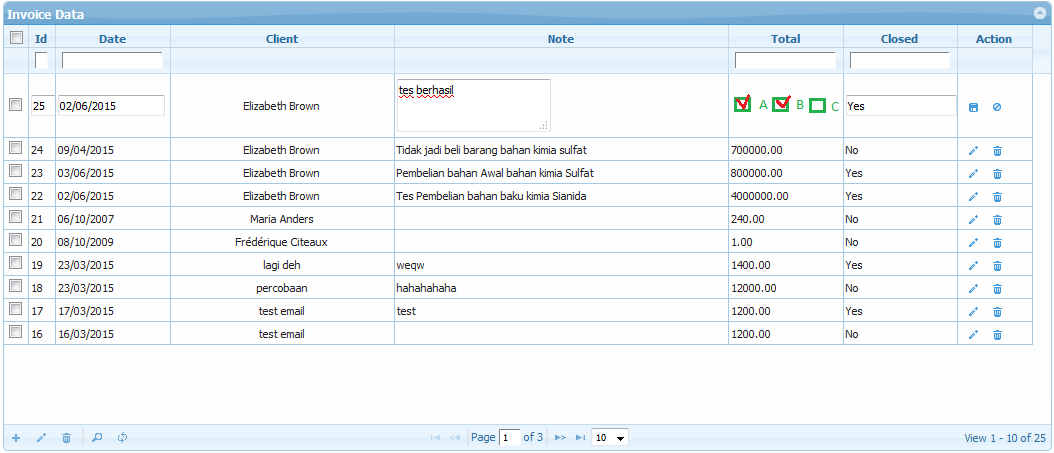
Task: Toggle the select-all header checkbox
Action: coord(16,38)
